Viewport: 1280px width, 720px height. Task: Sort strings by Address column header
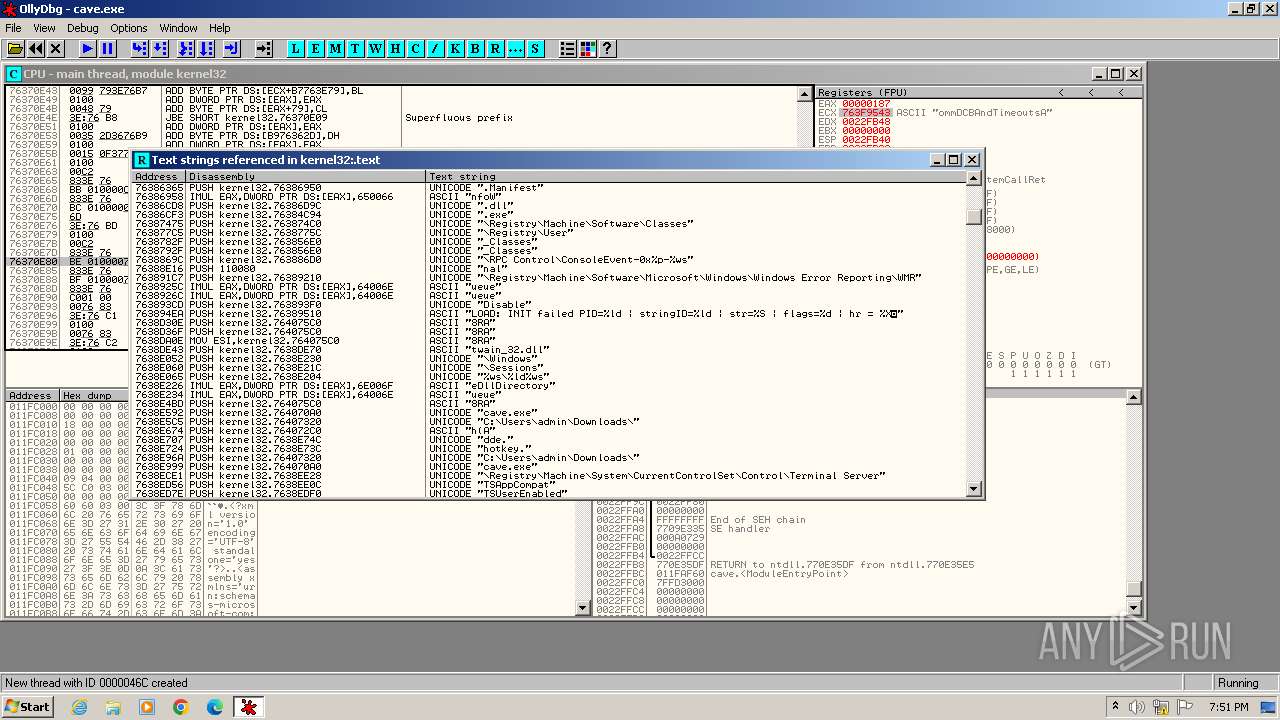[x=159, y=177]
